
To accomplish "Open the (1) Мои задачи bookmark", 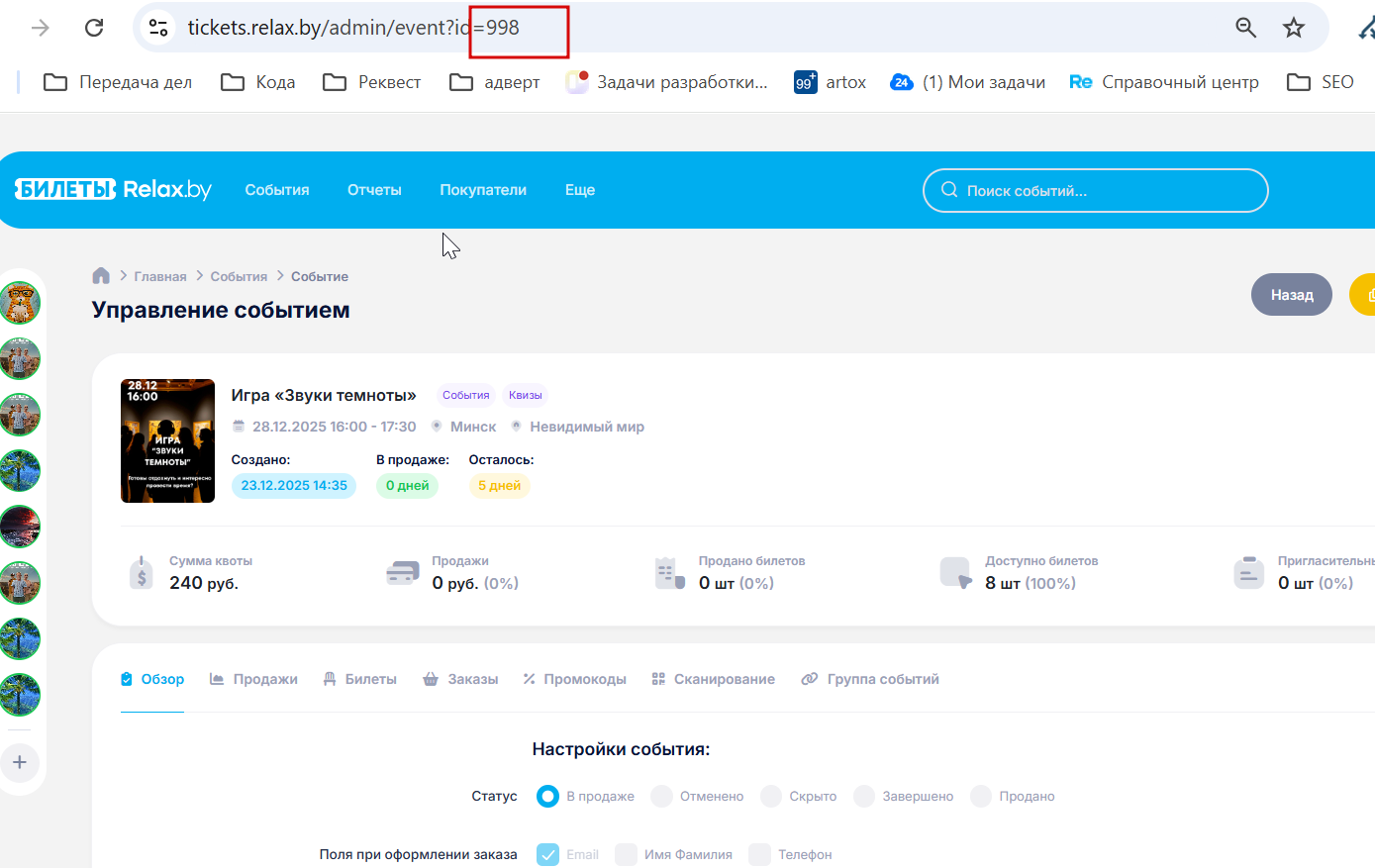I will (968, 82).
